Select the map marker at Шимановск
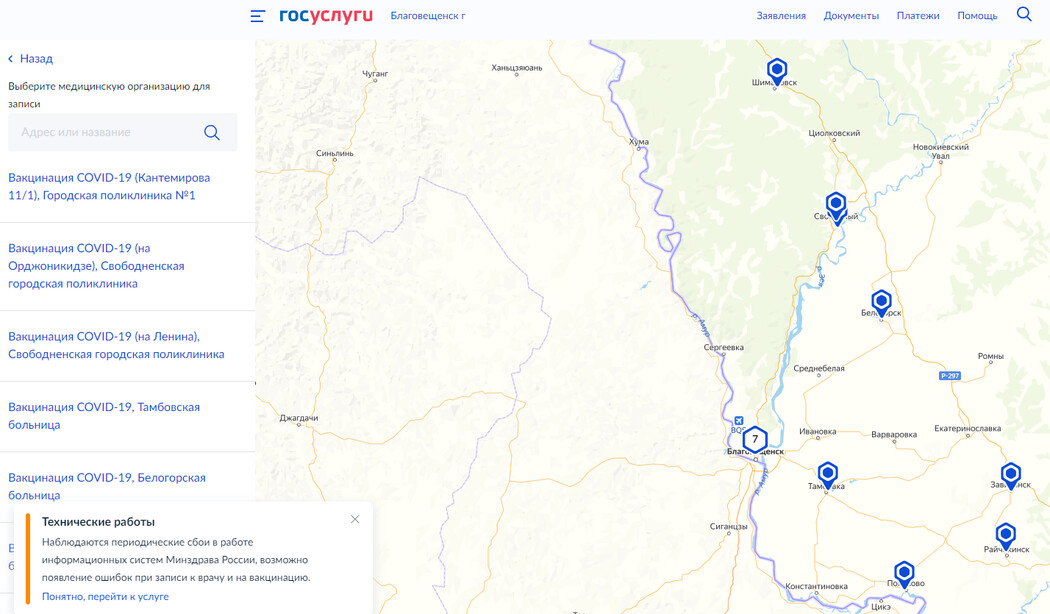 777,71
